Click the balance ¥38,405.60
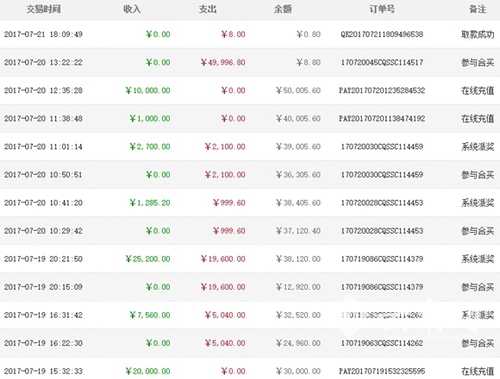 [298, 203]
